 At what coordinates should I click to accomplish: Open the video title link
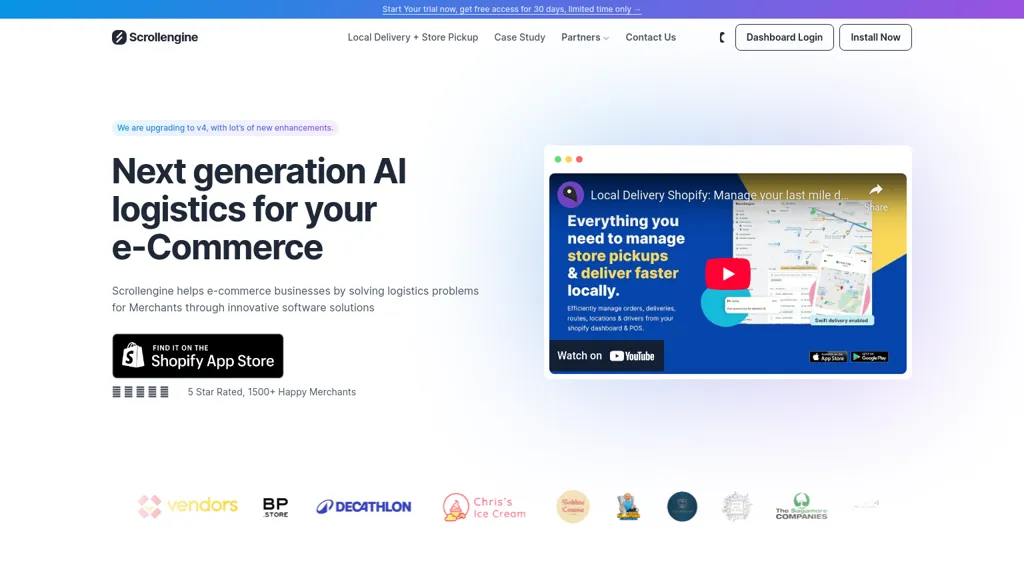(x=720, y=195)
